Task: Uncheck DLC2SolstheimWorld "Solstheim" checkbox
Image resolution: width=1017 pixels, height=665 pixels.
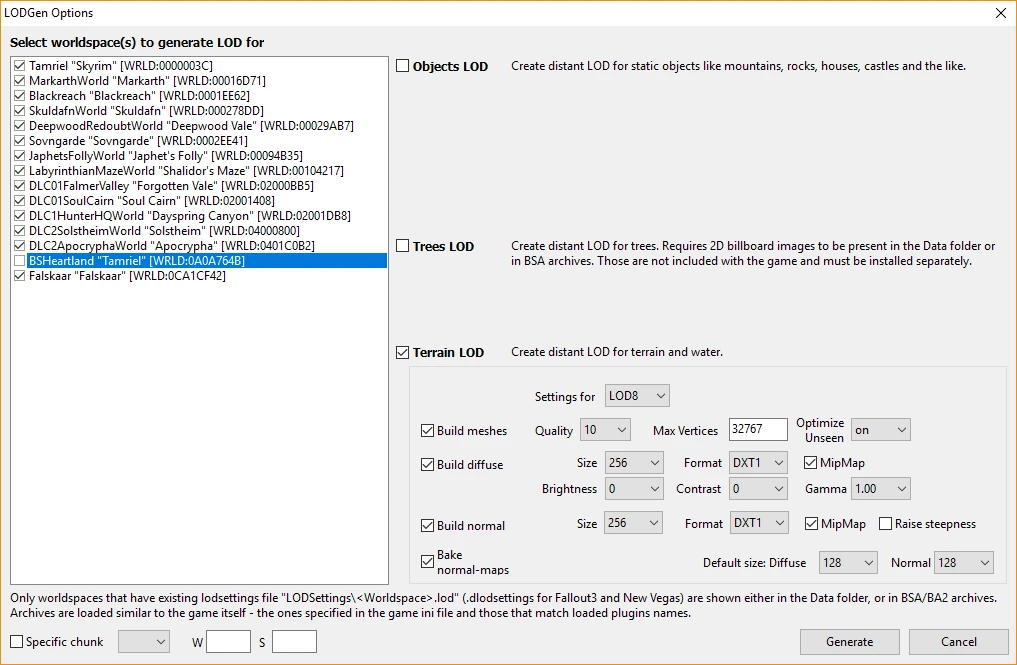Action: pyautogui.click(x=19, y=230)
